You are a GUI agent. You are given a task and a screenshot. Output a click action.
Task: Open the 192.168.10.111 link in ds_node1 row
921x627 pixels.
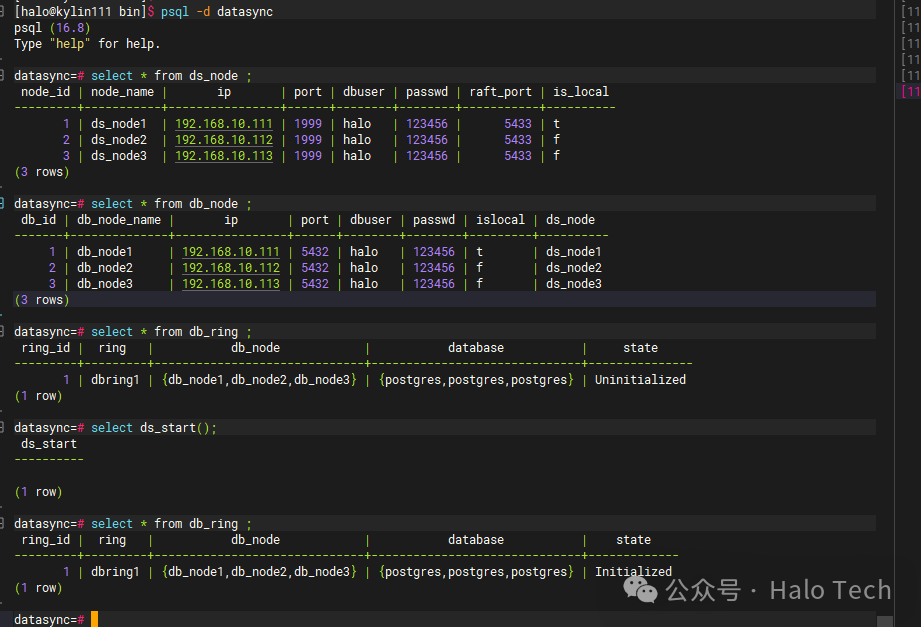pos(223,124)
